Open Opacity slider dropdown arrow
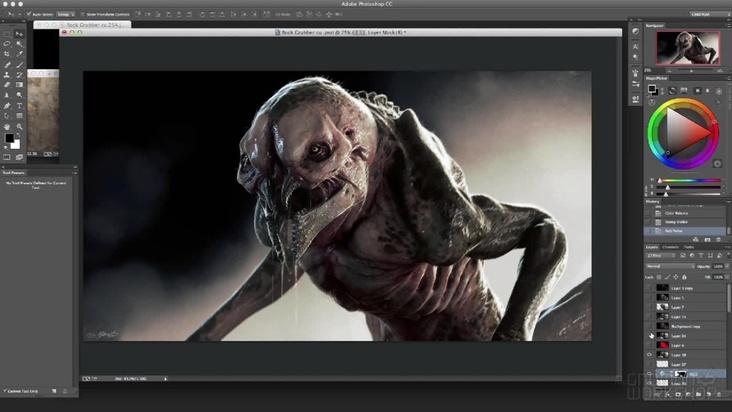The image size is (732, 412). coord(727,266)
